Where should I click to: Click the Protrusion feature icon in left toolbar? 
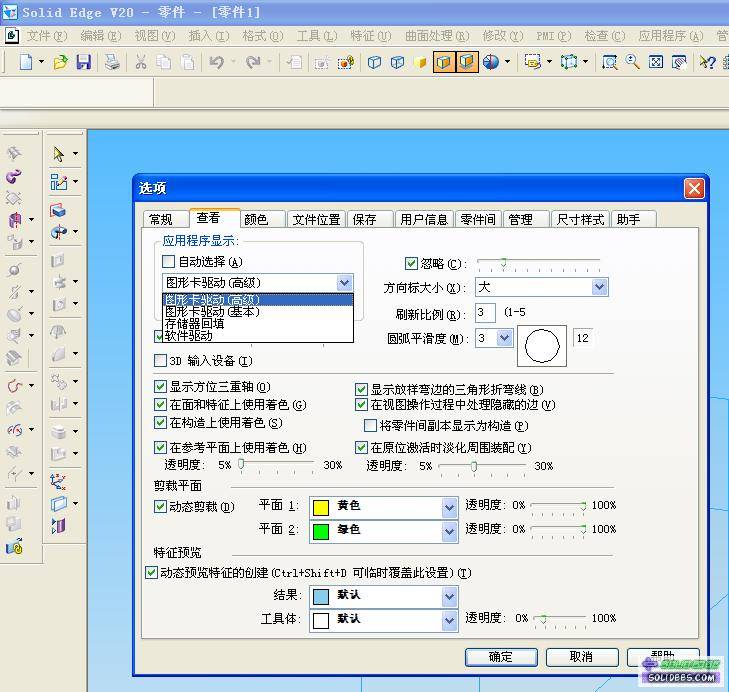point(58,210)
